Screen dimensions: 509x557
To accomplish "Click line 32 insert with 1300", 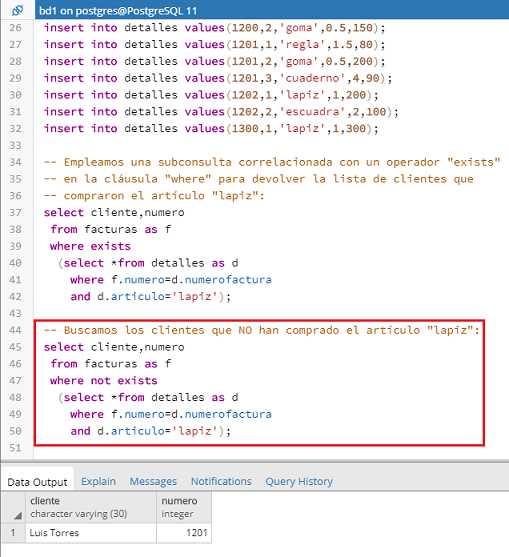I will pos(211,129).
